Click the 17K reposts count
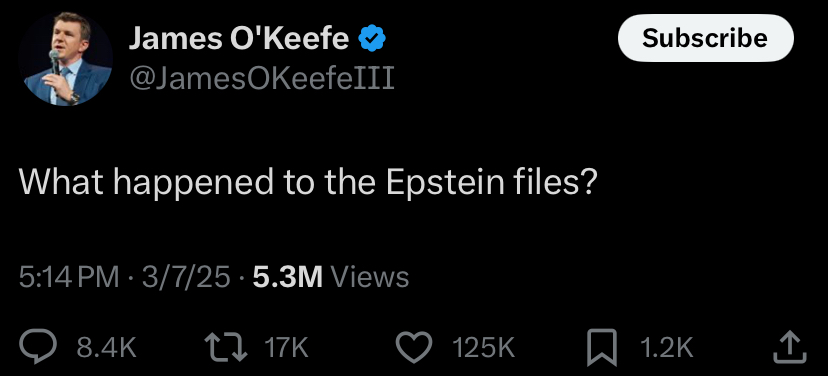 tap(286, 347)
